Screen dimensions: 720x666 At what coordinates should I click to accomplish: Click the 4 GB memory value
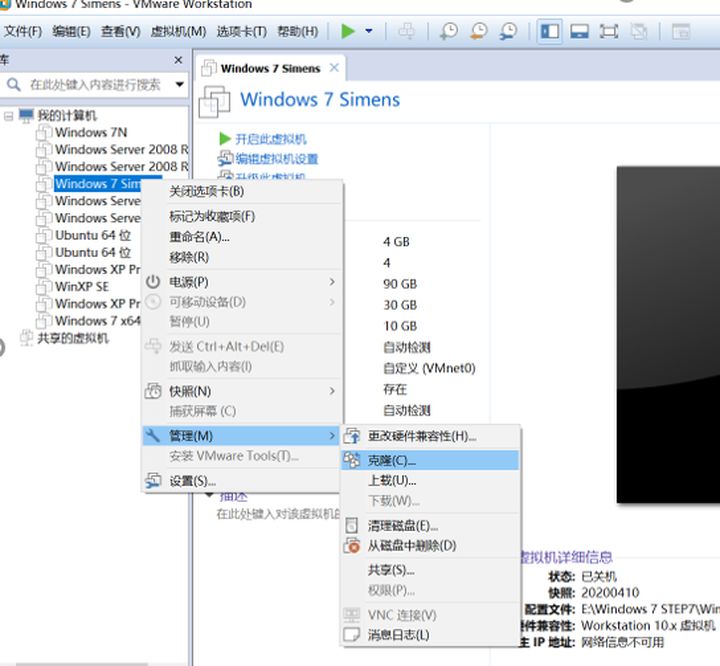(x=396, y=242)
